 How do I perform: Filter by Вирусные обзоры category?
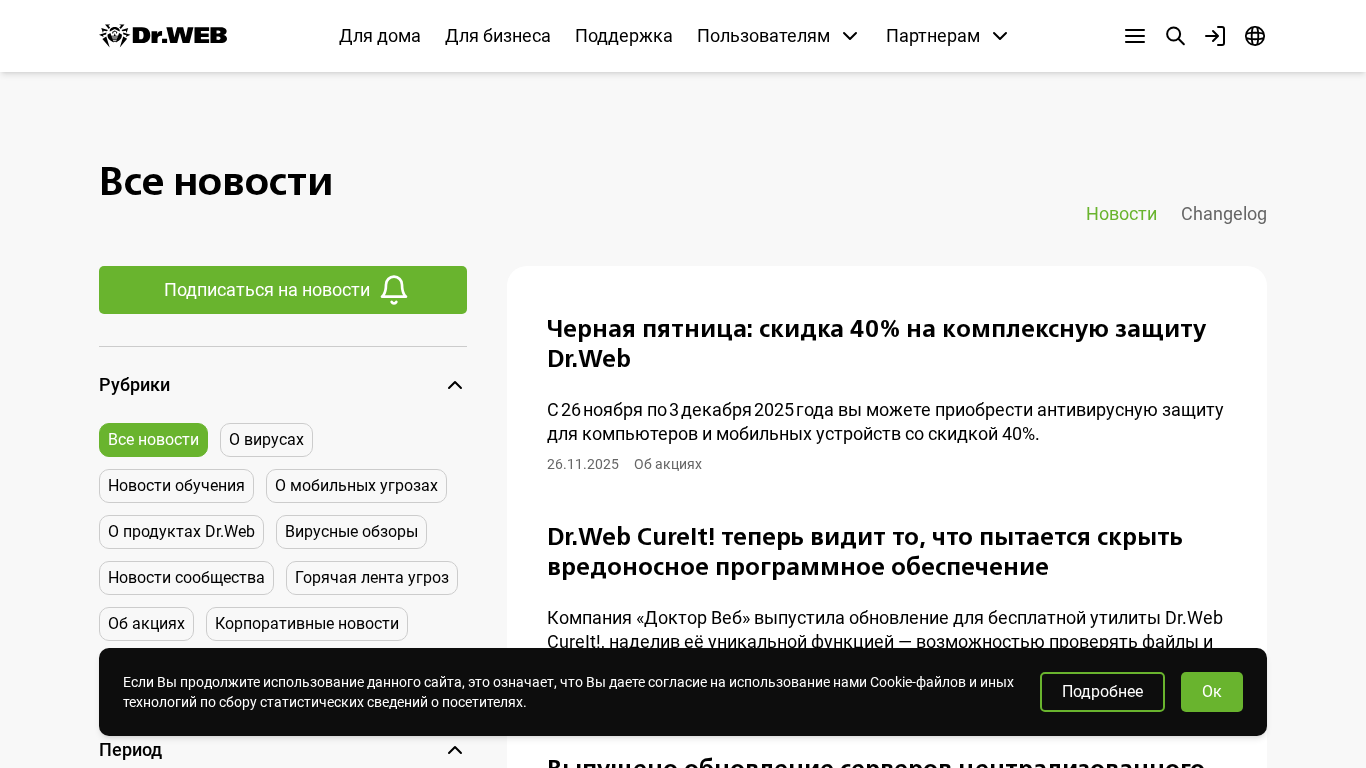click(351, 532)
